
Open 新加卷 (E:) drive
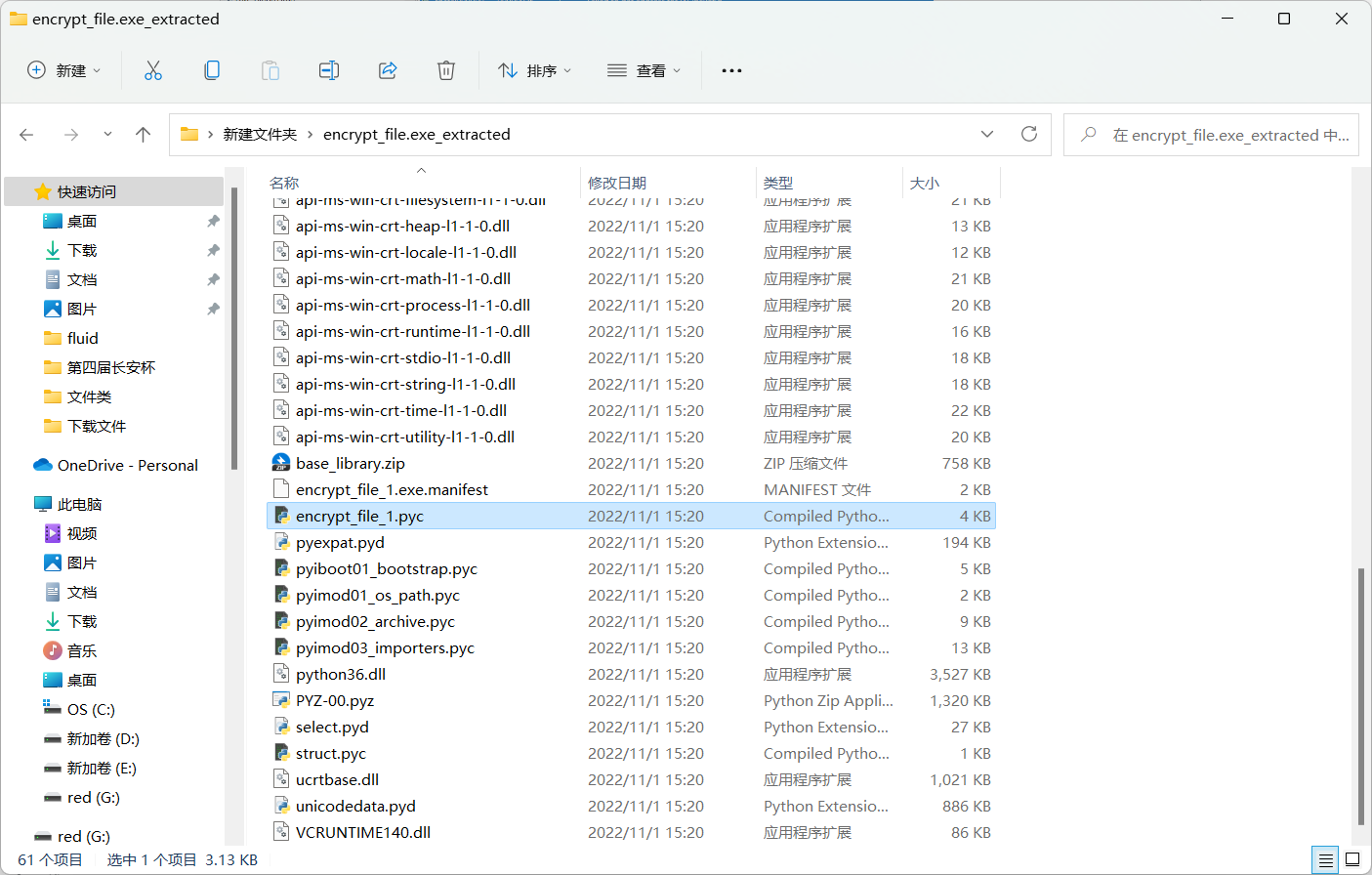point(103,768)
